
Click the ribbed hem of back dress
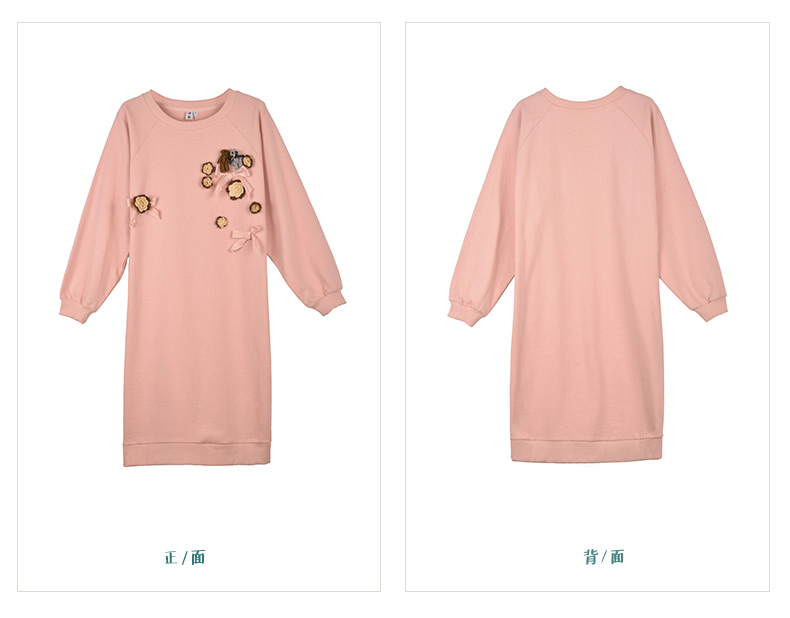[586, 450]
